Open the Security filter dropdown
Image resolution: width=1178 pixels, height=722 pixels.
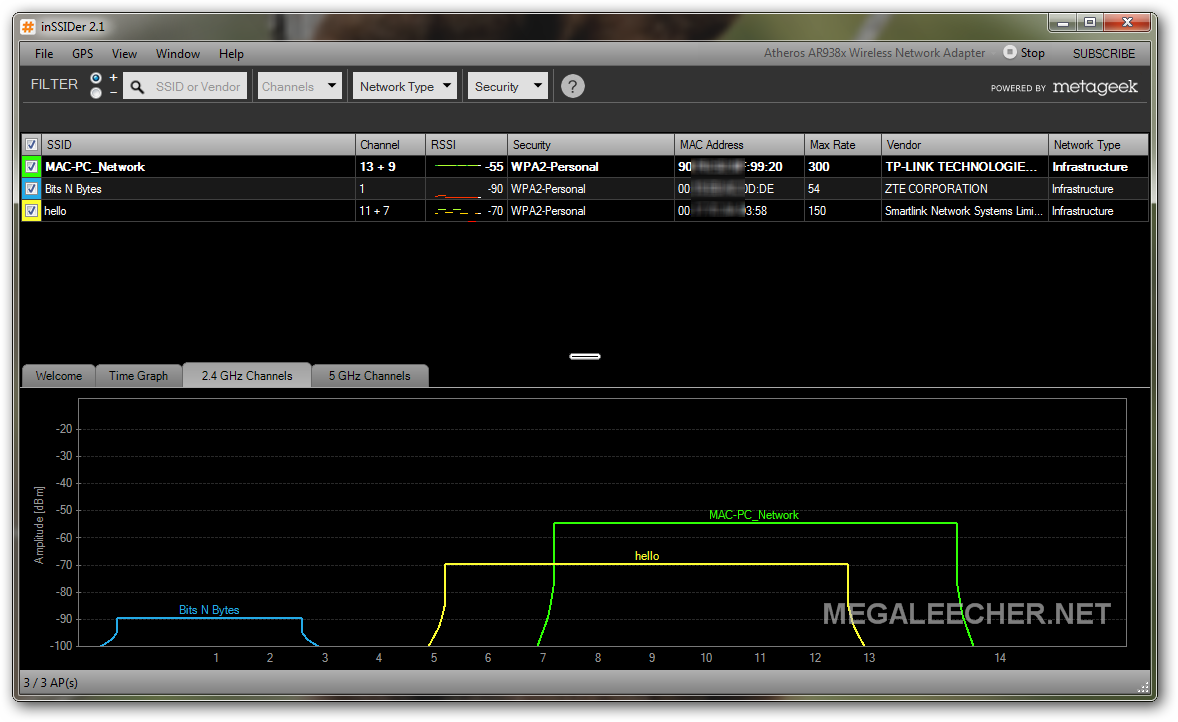(x=508, y=86)
